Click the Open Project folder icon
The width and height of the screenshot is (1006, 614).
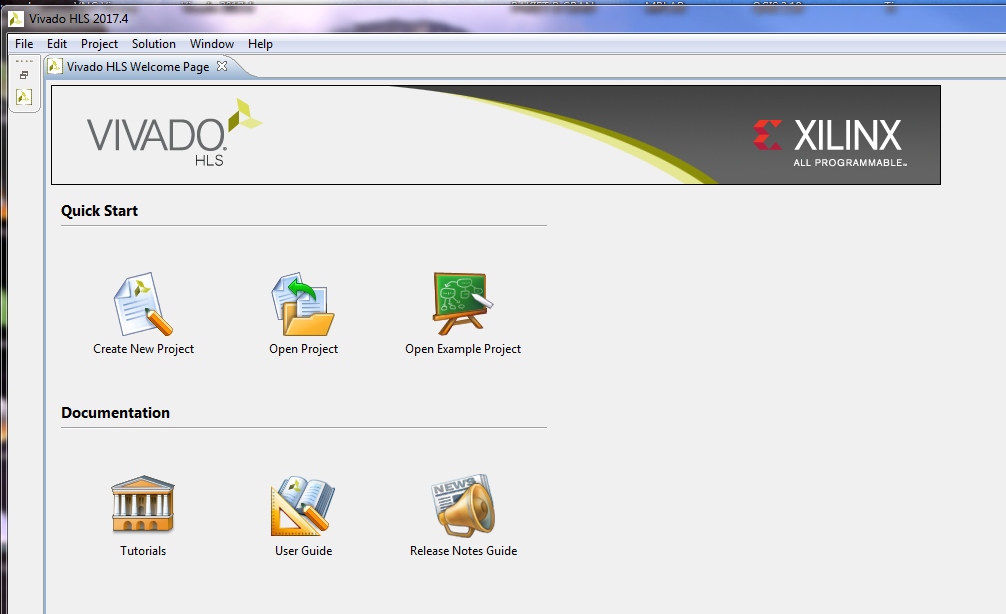[x=303, y=304]
